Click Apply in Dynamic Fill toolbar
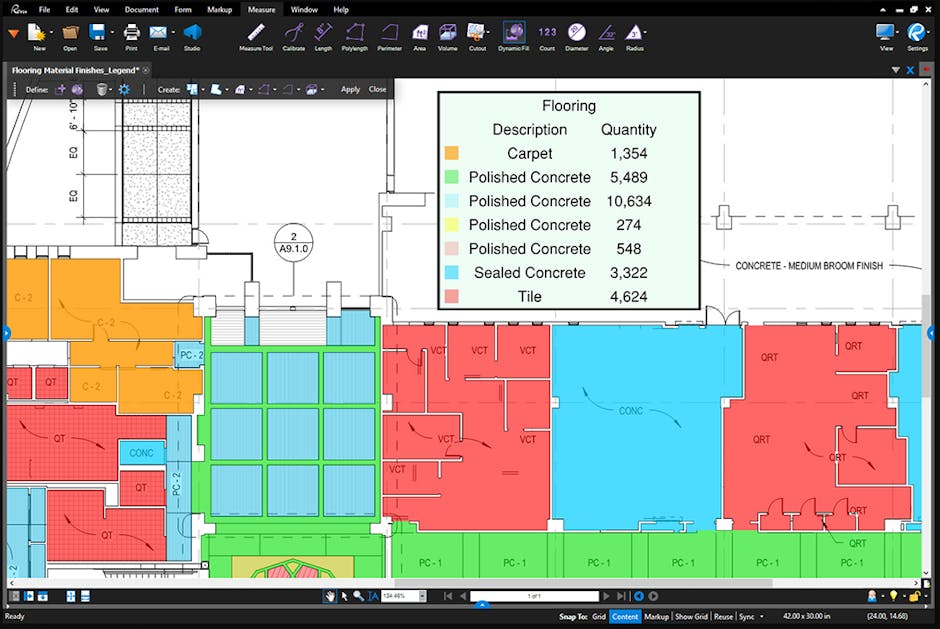This screenshot has height=629, width=940. click(350, 89)
